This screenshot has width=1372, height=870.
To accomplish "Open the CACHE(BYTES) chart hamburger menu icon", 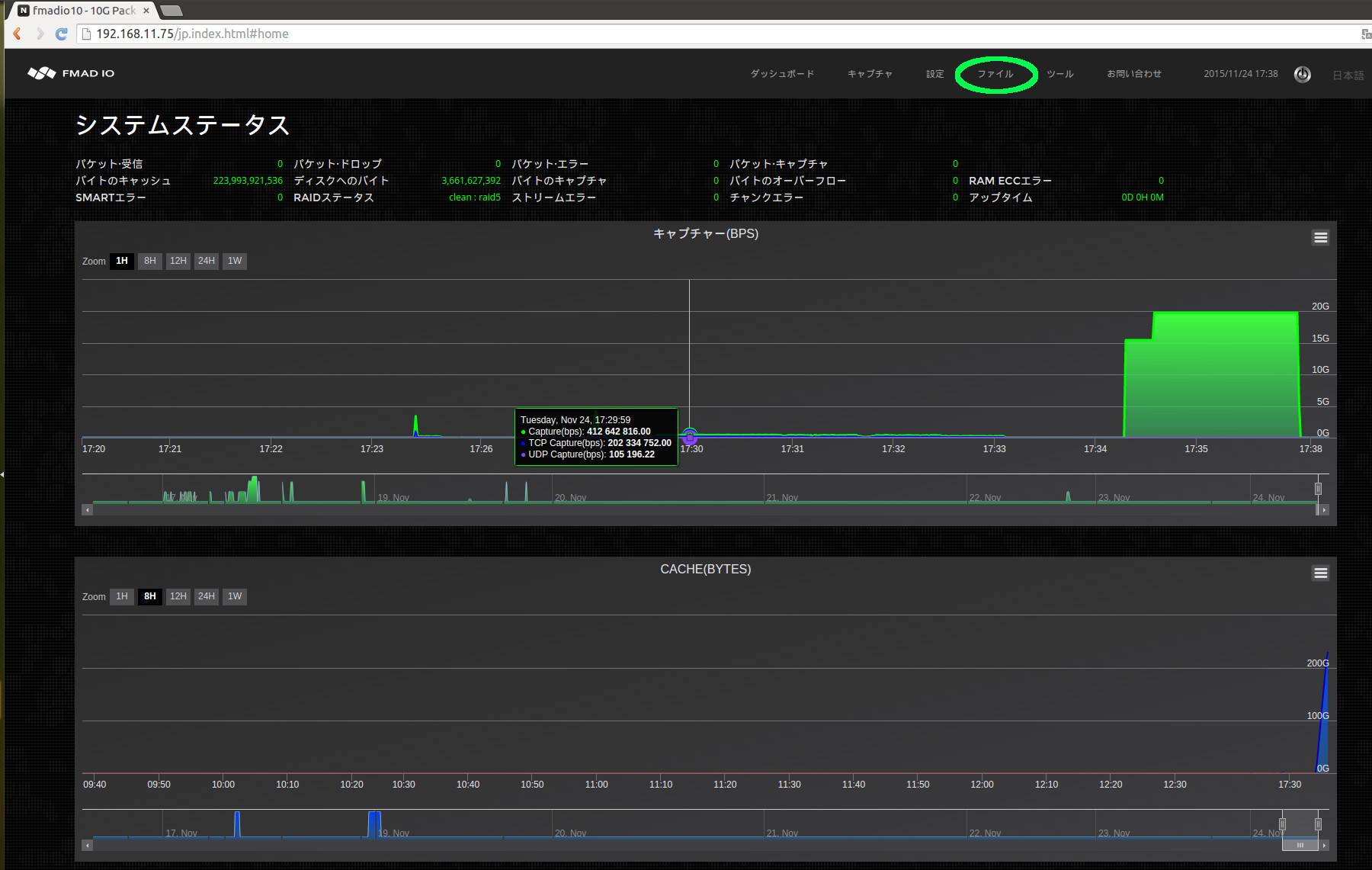I will (1320, 572).
